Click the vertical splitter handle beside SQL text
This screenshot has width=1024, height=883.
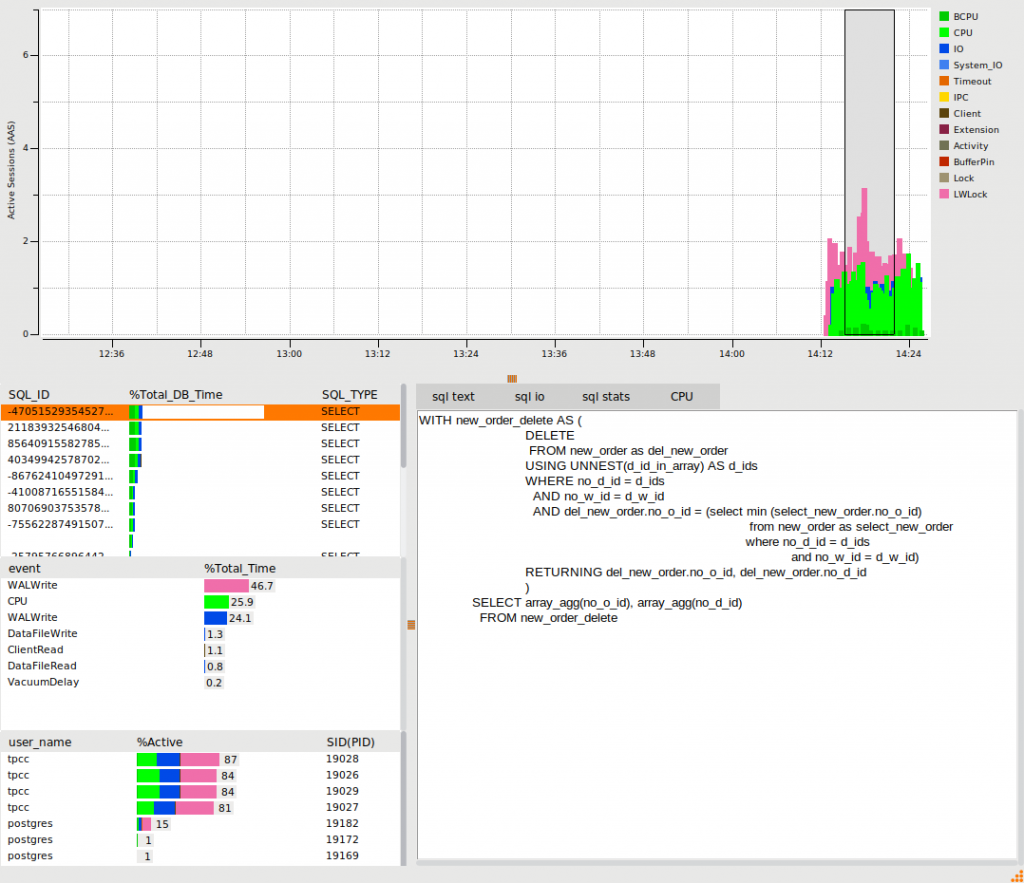coord(410,625)
